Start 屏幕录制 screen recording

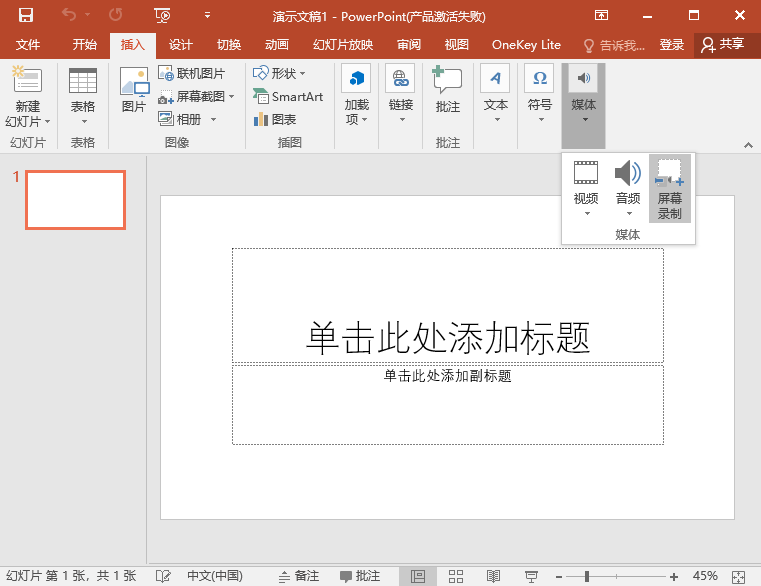670,188
